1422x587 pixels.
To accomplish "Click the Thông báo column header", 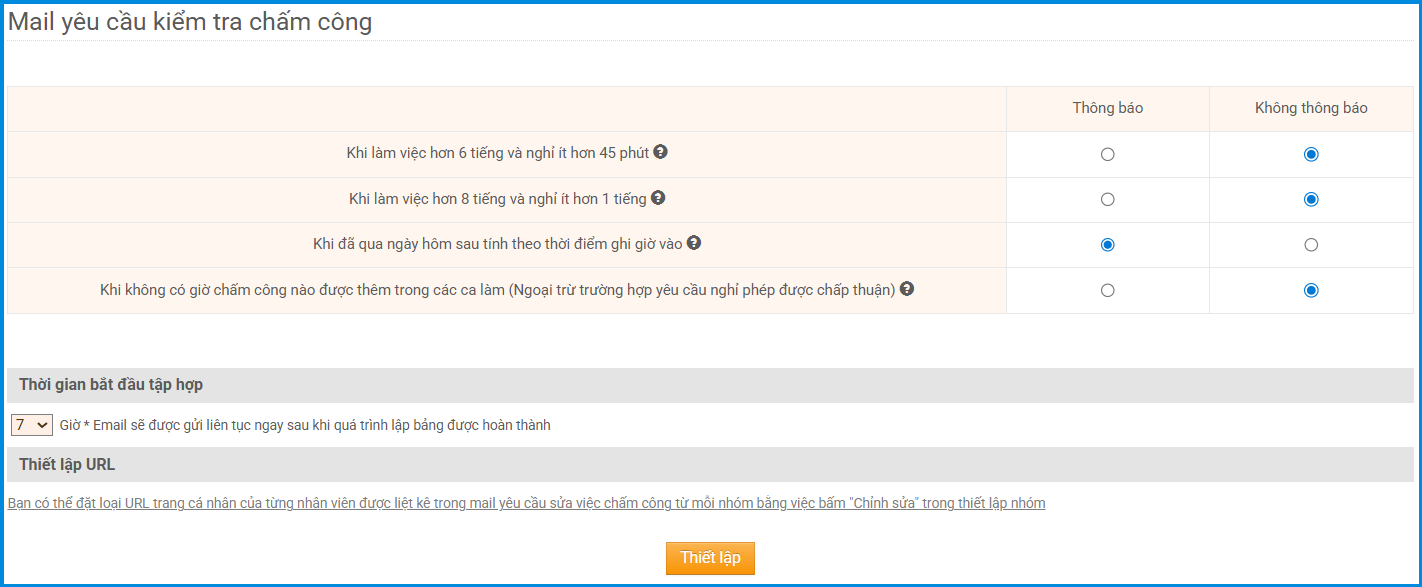I will [x=1107, y=108].
